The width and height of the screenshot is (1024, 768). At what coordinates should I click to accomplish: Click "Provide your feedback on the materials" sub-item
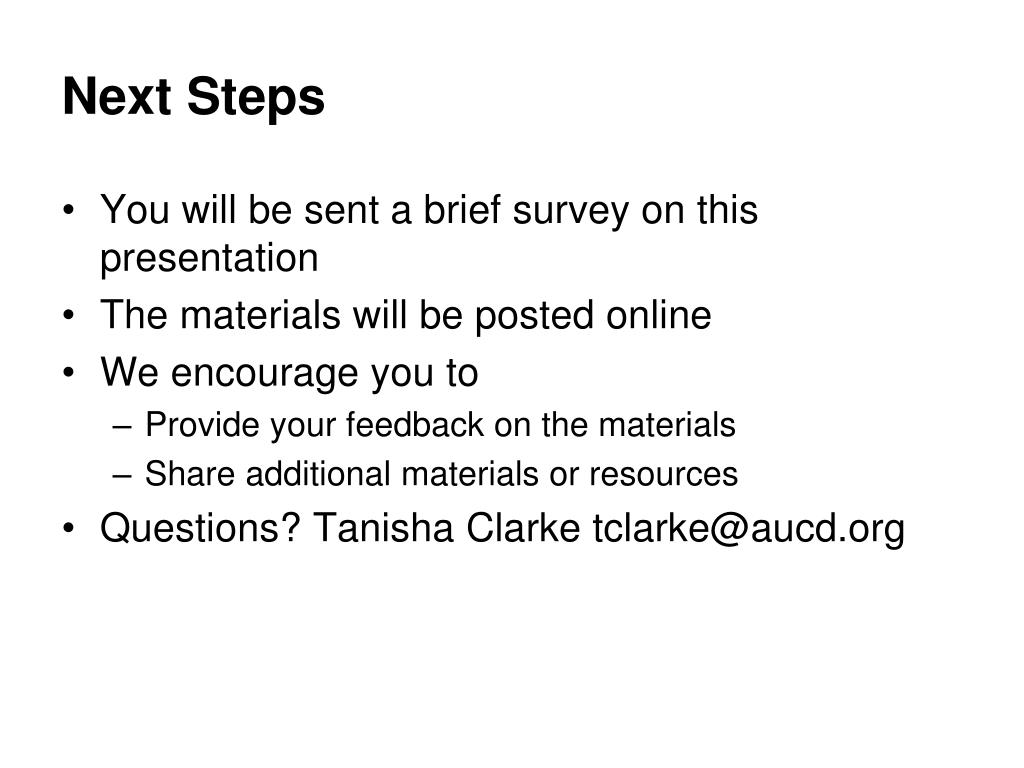(x=440, y=425)
